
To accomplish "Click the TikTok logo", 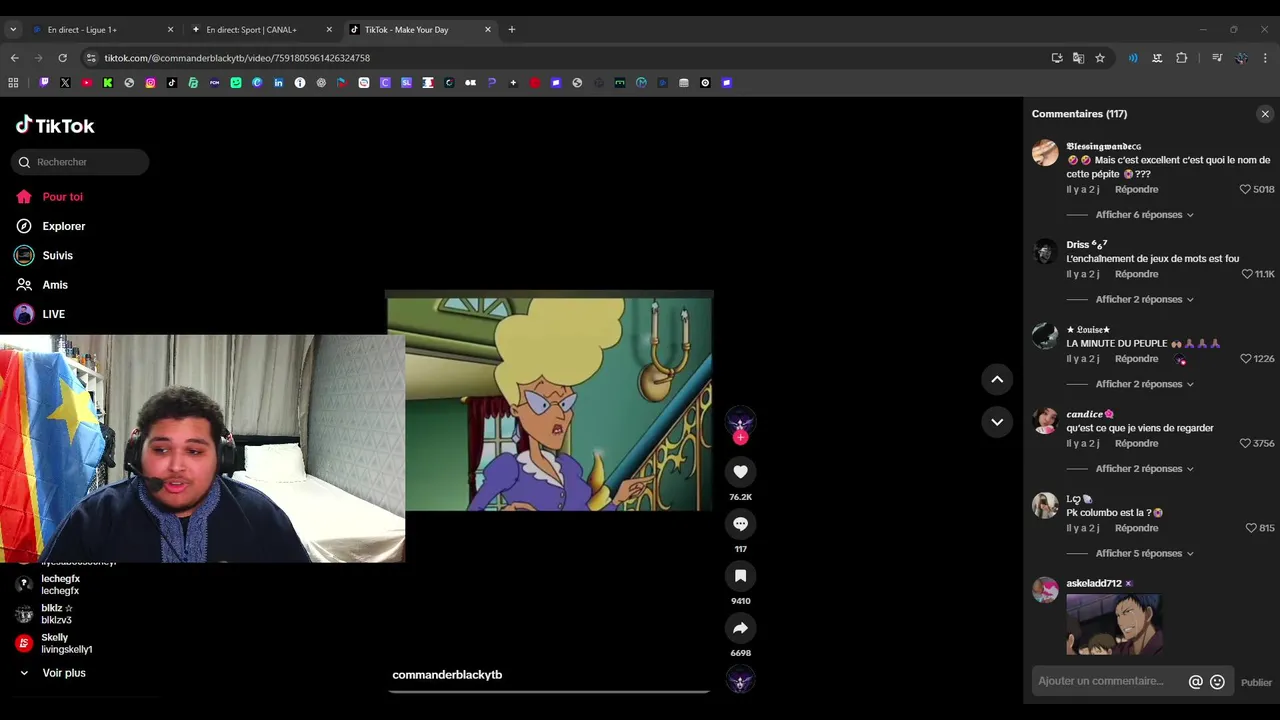I will [55, 125].
